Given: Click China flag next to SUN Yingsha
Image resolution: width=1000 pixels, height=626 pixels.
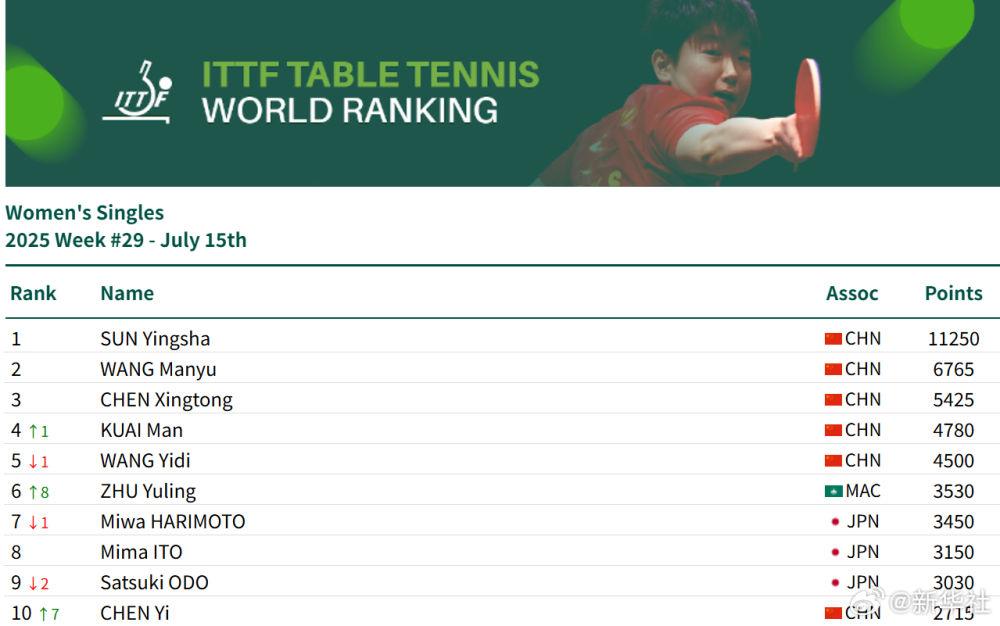Looking at the screenshot, I should 833,339.
